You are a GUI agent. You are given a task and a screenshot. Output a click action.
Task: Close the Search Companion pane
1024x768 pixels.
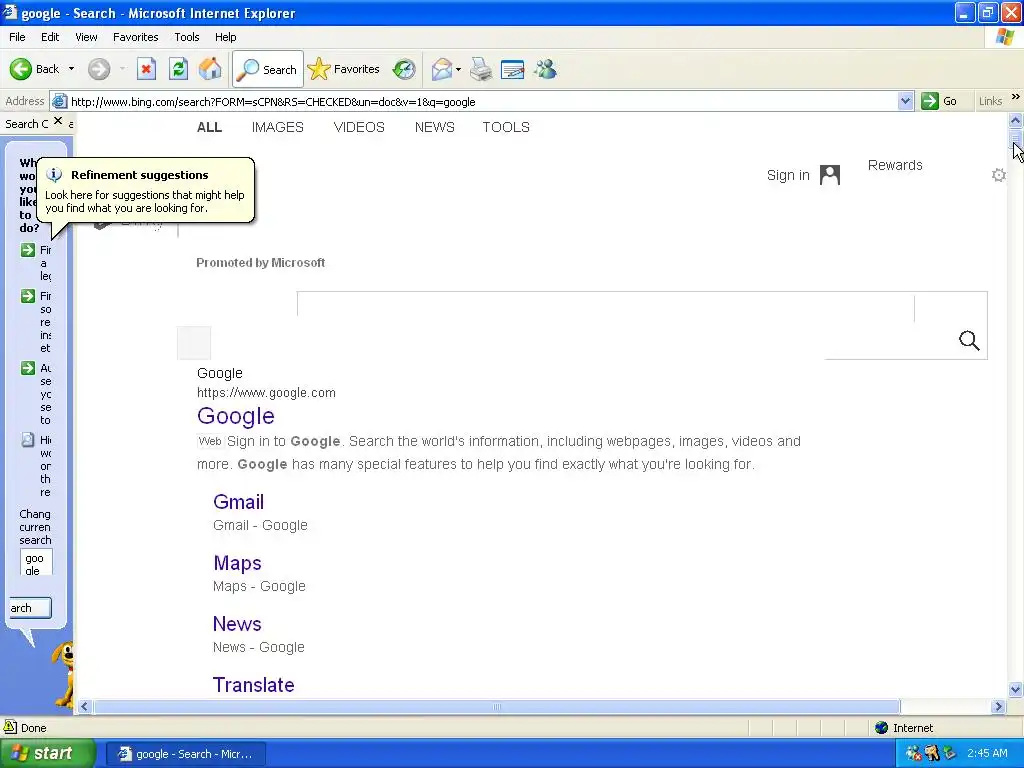coord(58,121)
